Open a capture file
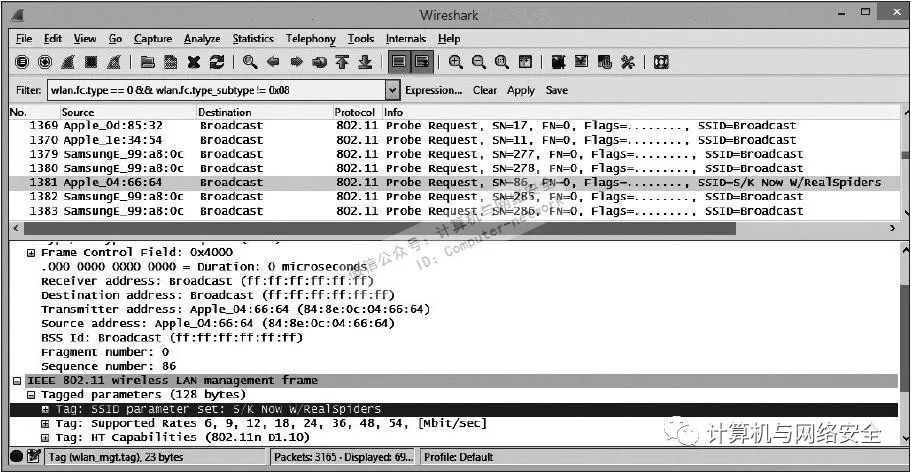911x473 pixels. (148, 62)
